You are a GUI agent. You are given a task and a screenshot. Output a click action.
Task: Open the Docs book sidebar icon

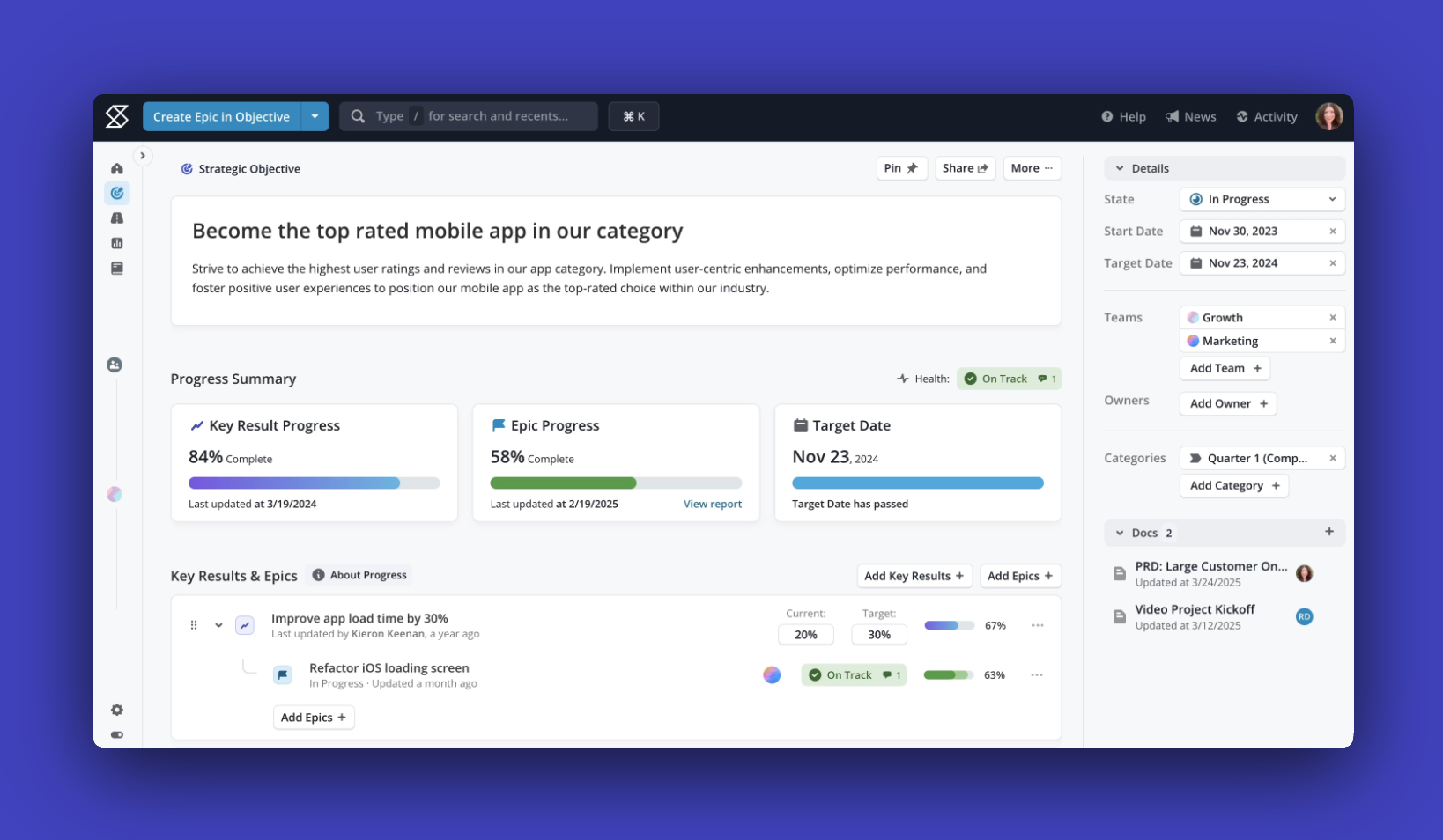coord(117,268)
